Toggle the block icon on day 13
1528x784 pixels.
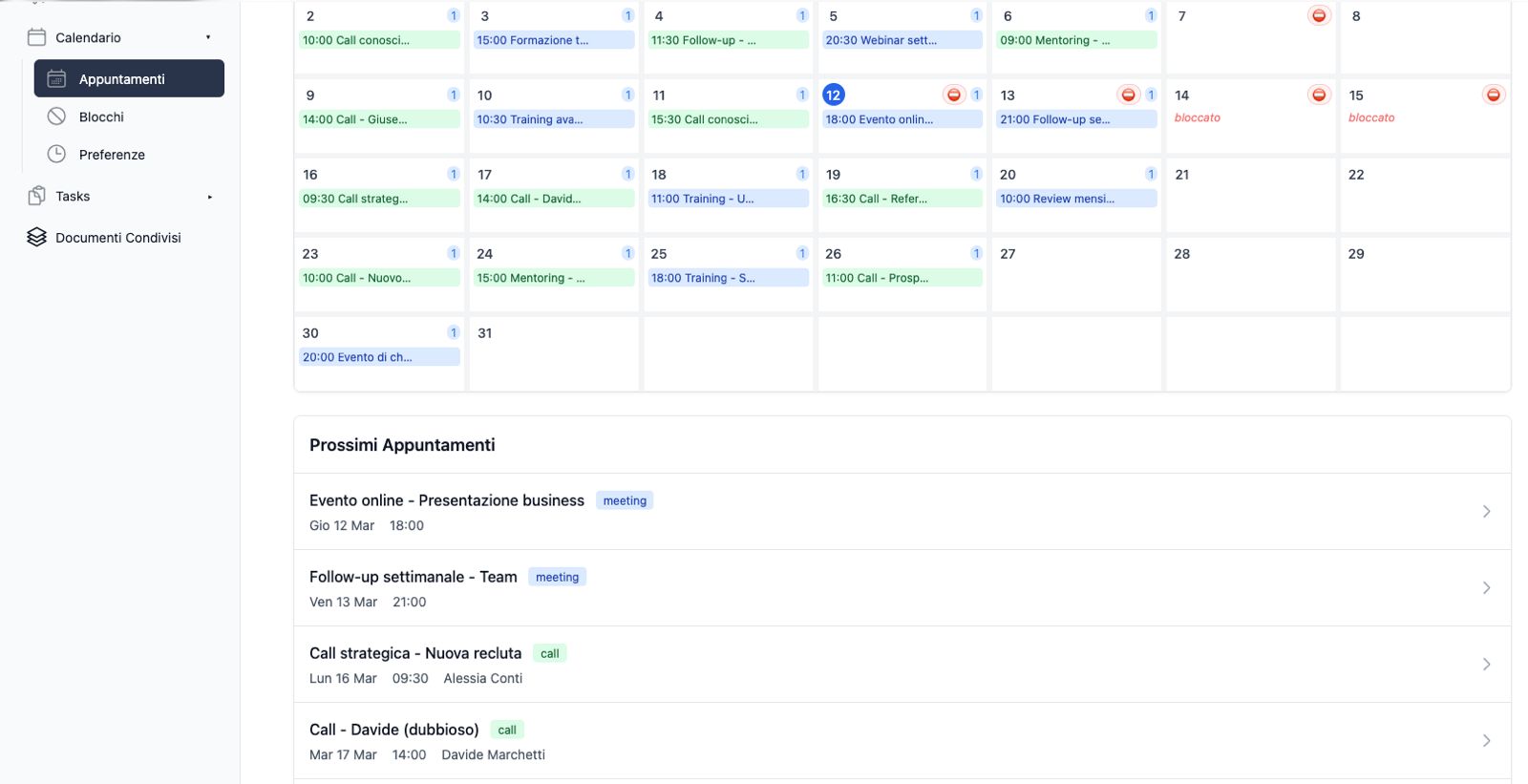(x=1128, y=95)
